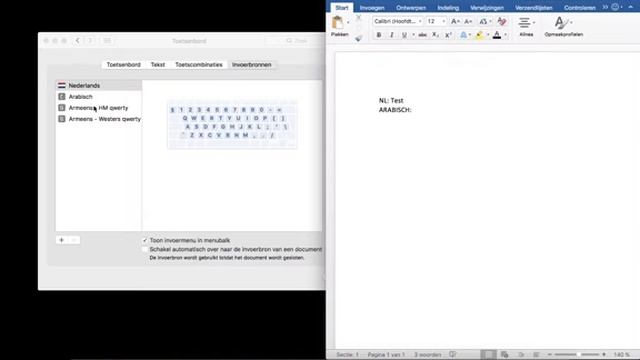This screenshot has width=640, height=360.
Task: Add an input source with plus button
Action: 62,240
